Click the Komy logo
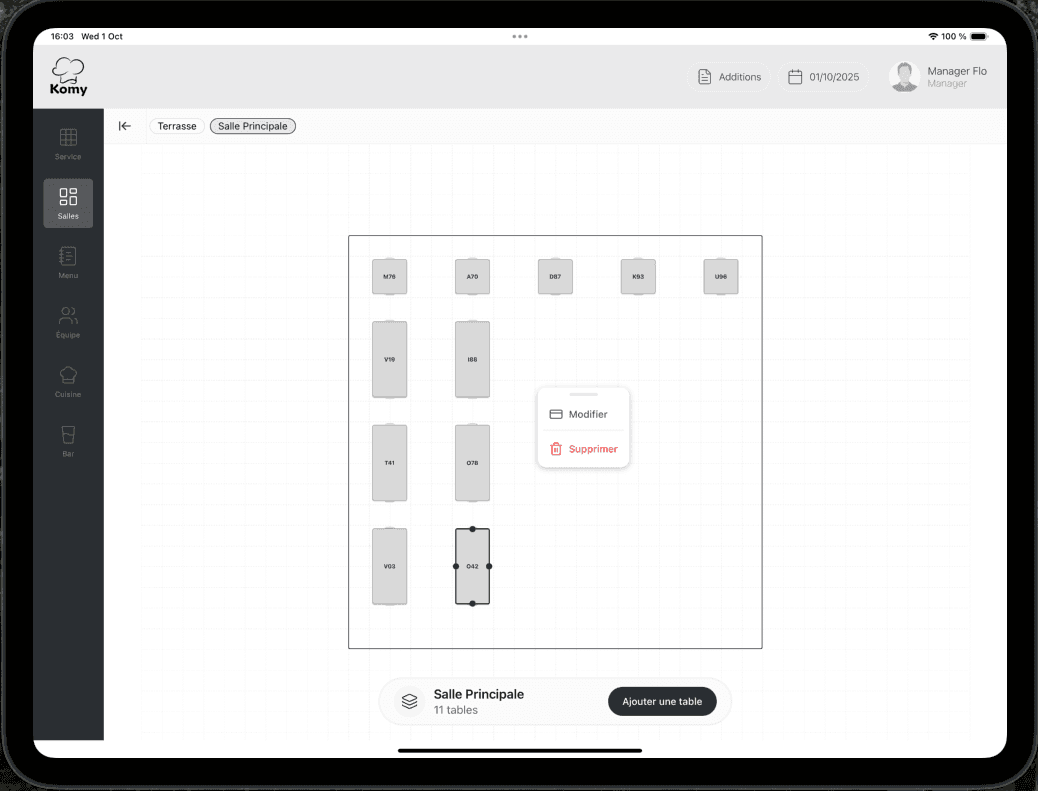This screenshot has height=791, width=1038. click(68, 77)
